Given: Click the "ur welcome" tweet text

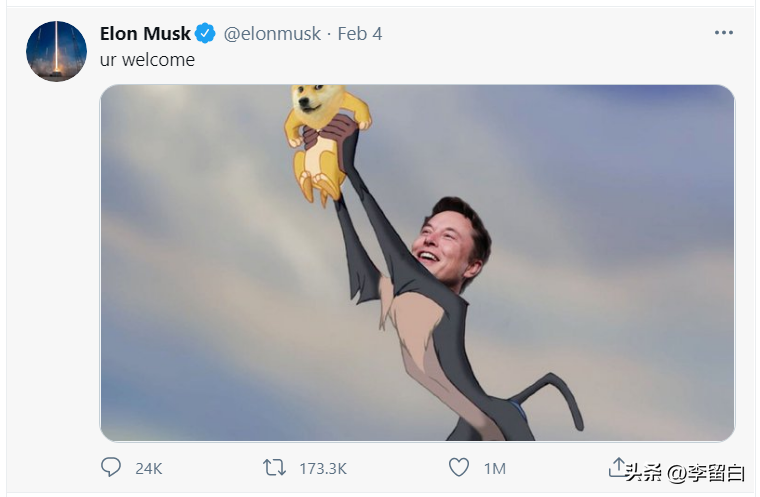Looking at the screenshot, I should 147,60.
